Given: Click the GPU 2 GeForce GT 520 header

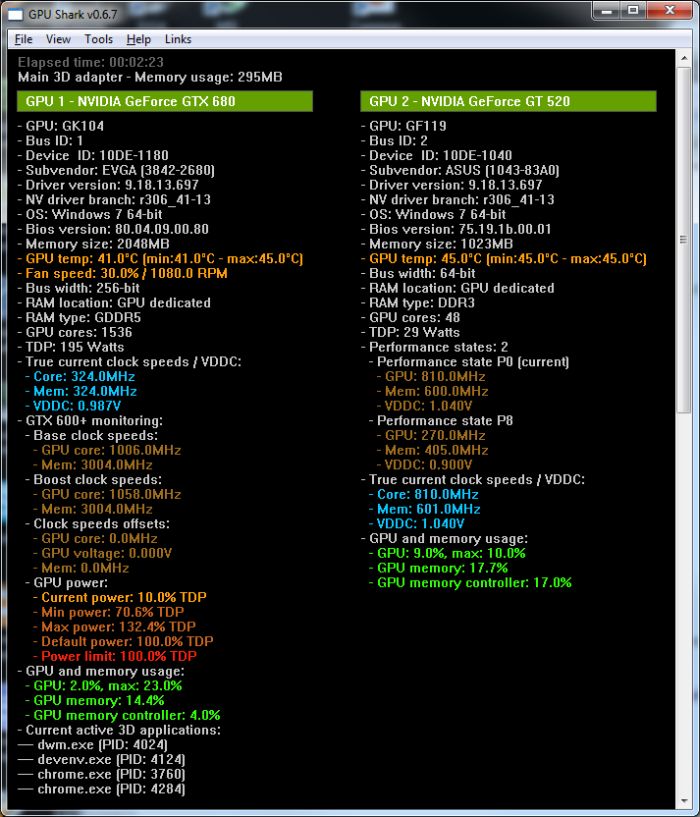Looking at the screenshot, I should tap(508, 101).
